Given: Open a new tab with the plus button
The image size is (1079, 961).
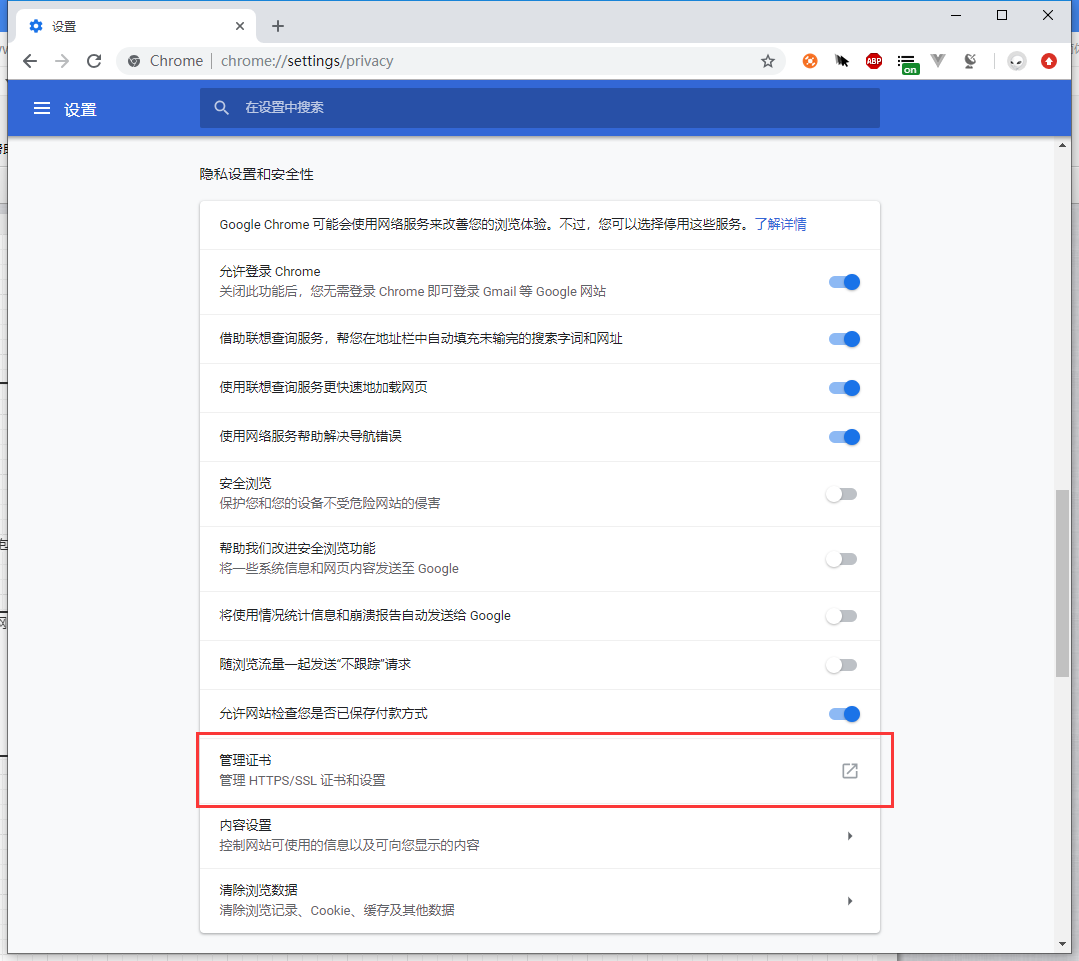Looking at the screenshot, I should [277, 26].
